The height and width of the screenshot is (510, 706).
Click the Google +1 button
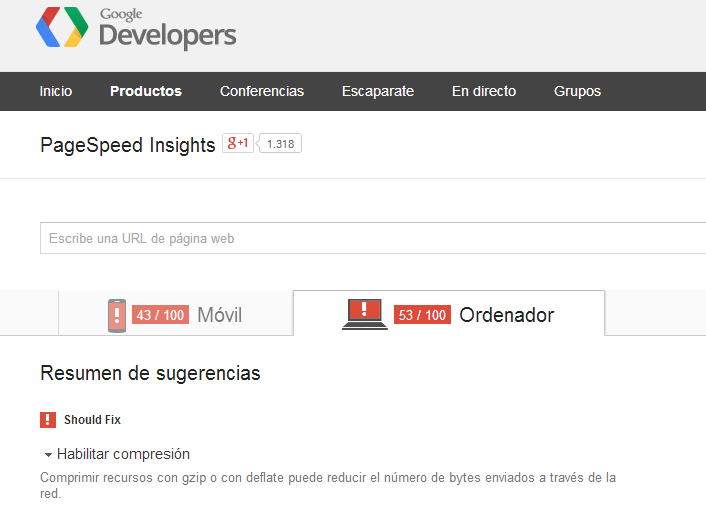click(238, 143)
